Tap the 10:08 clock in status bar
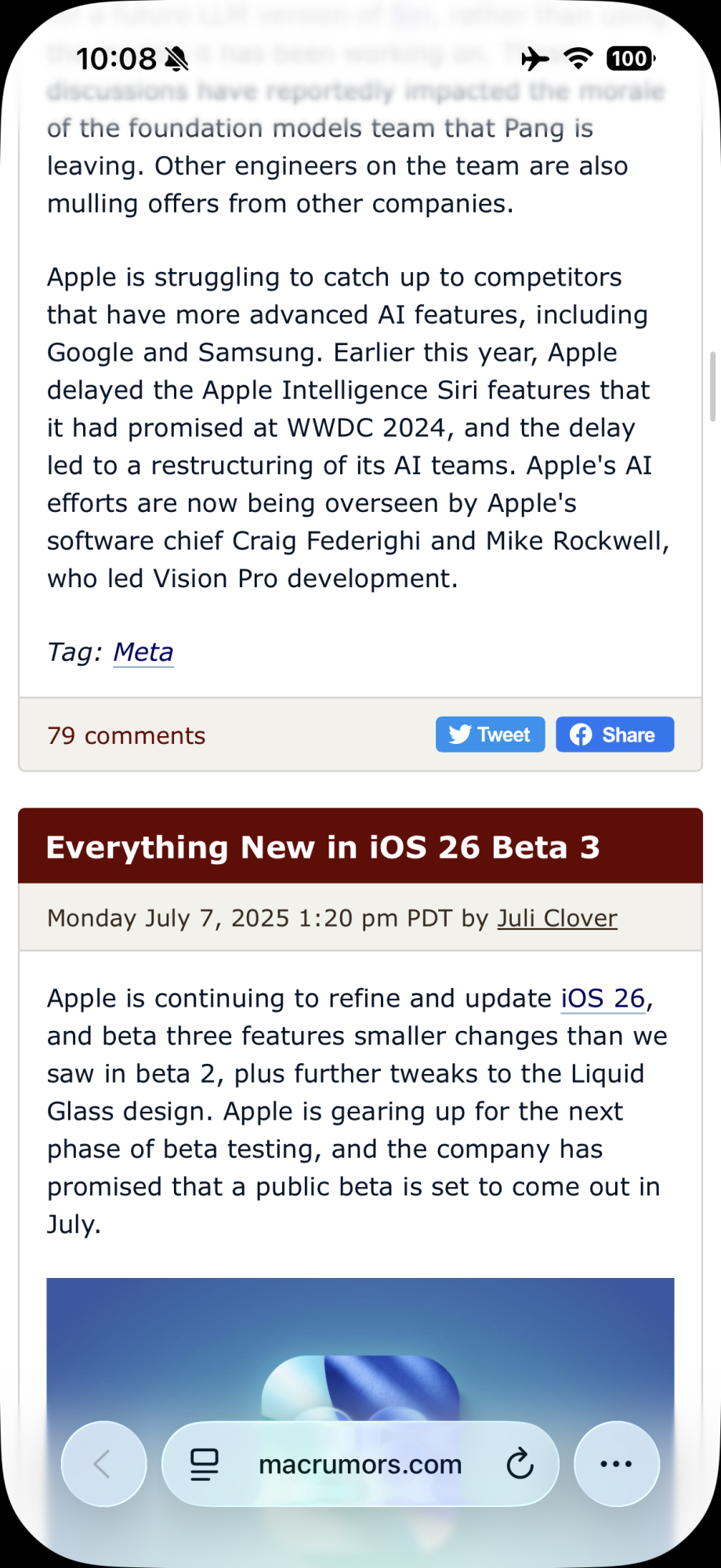 click(x=117, y=59)
